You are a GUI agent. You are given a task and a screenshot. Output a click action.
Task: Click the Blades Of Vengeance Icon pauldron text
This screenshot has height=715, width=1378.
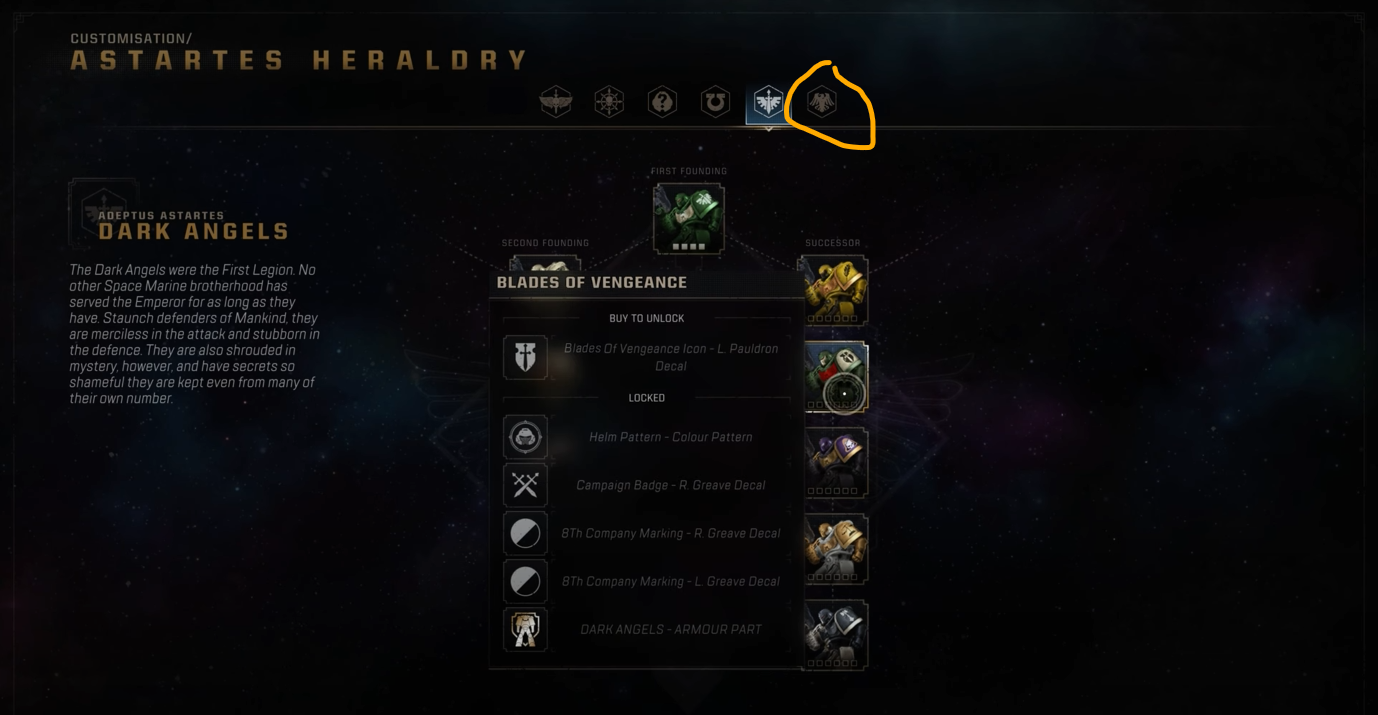tap(671, 357)
